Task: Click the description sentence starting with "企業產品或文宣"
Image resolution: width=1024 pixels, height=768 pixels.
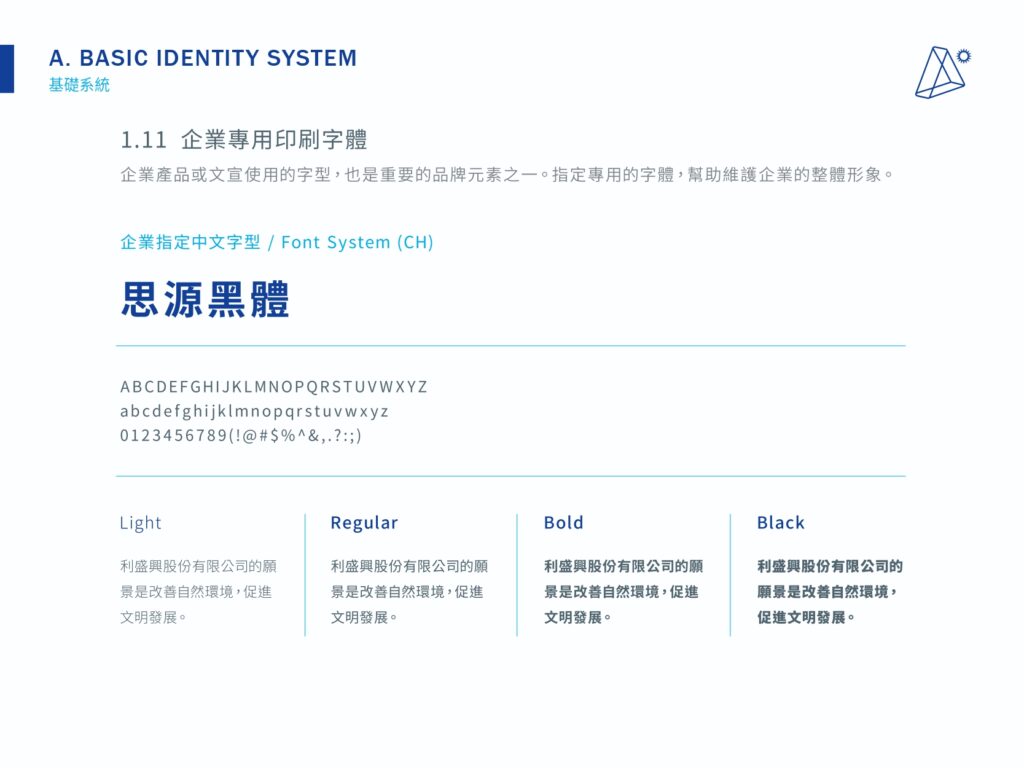Action: (507, 175)
